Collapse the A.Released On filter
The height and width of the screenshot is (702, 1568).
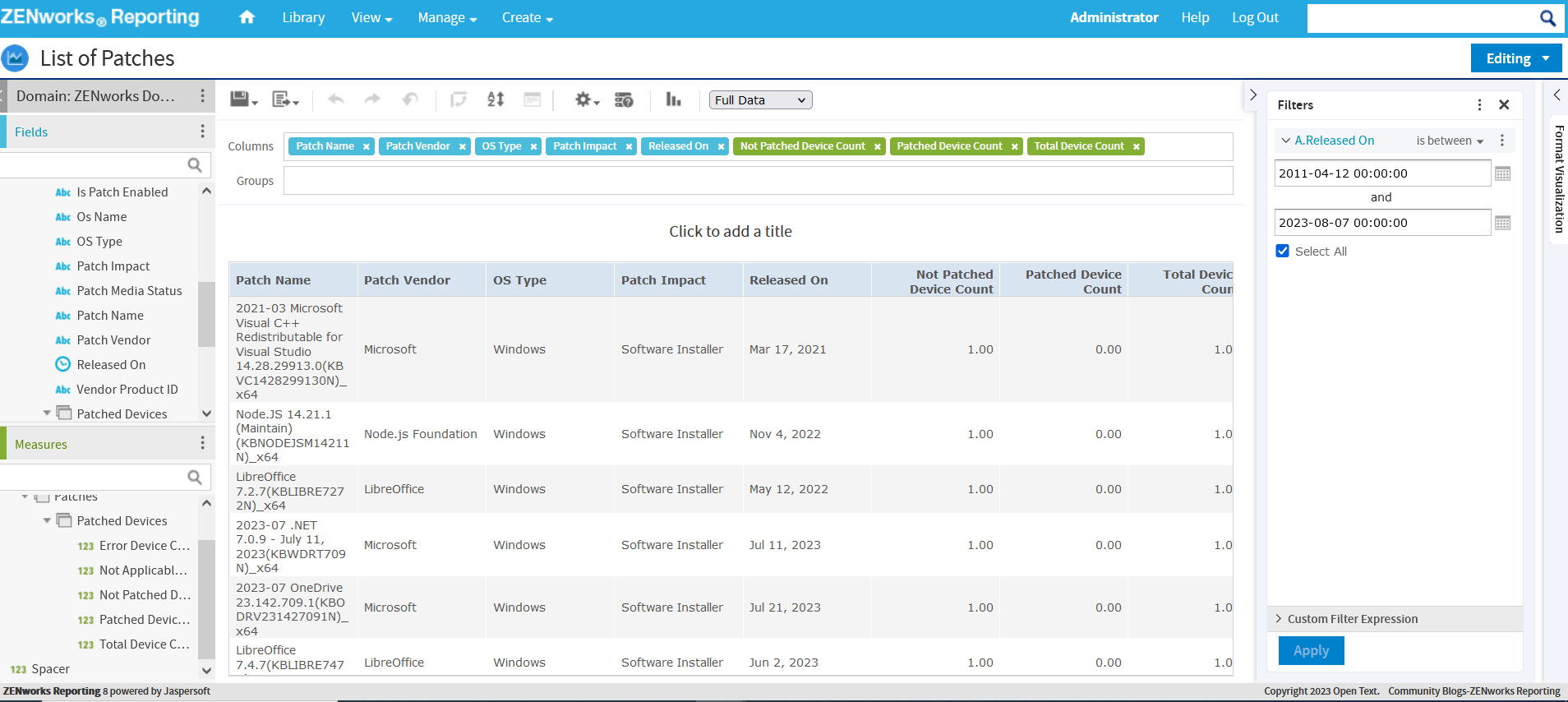tap(1286, 141)
